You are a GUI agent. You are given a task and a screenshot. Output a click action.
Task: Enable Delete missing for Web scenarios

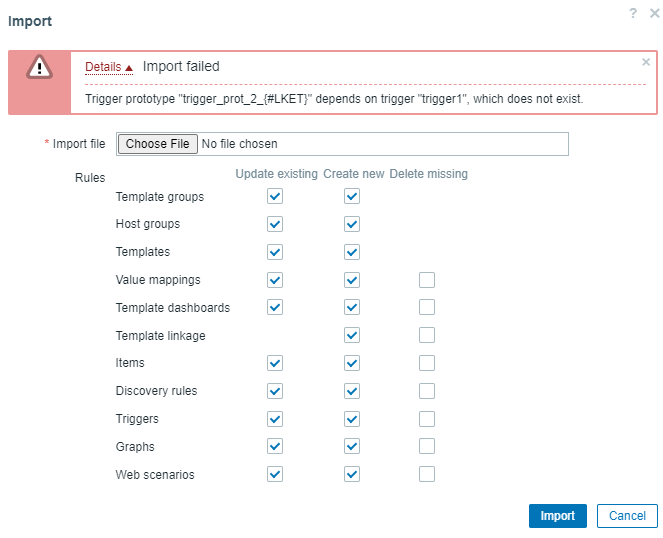[x=427, y=474]
